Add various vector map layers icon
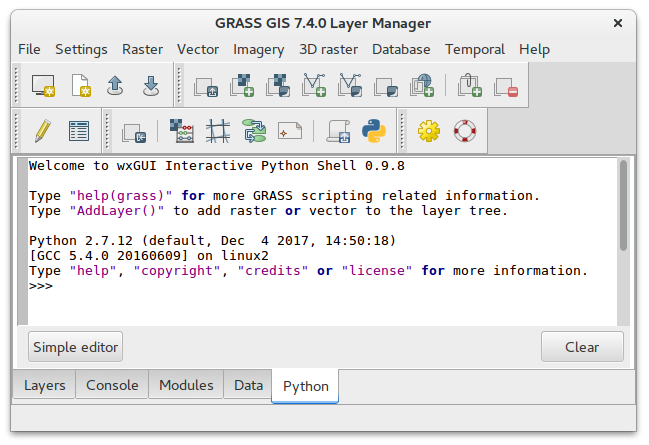This screenshot has width=649, height=445. pyautogui.click(x=350, y=86)
